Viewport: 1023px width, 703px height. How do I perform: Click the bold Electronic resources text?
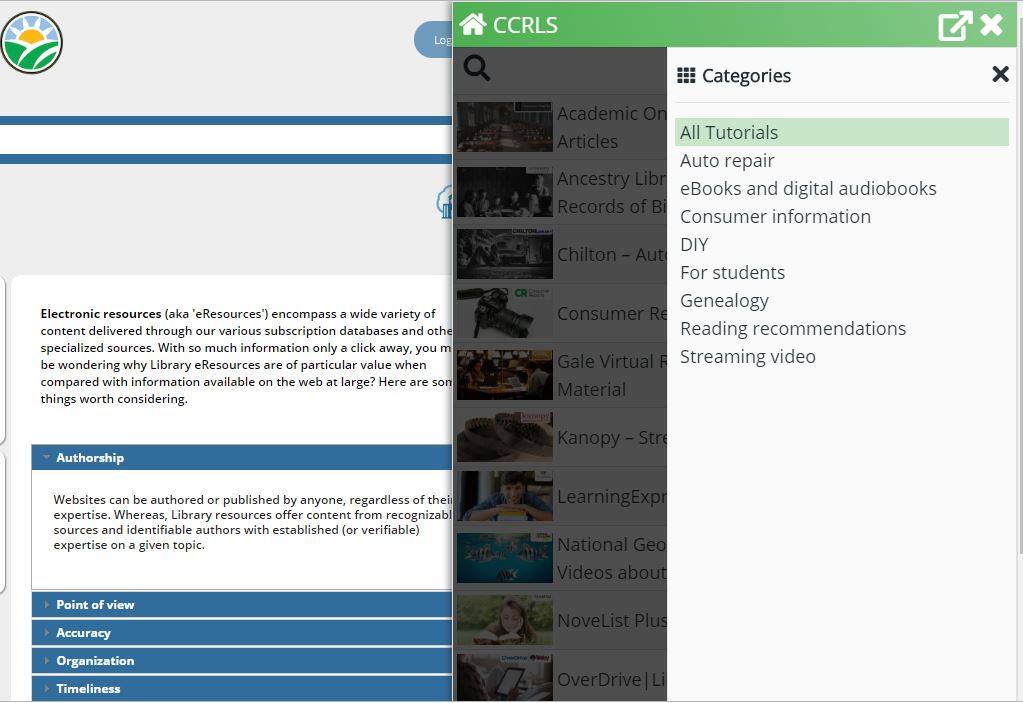100,314
